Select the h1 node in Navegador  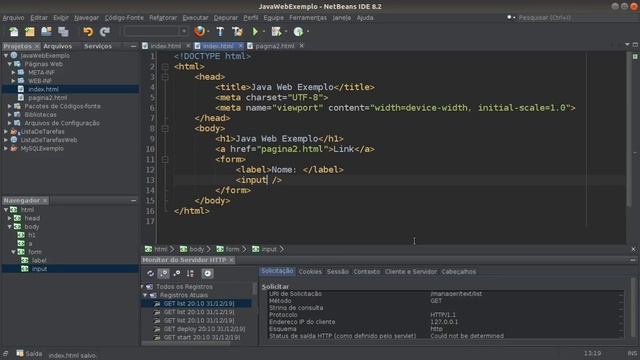pyautogui.click(x=31, y=235)
